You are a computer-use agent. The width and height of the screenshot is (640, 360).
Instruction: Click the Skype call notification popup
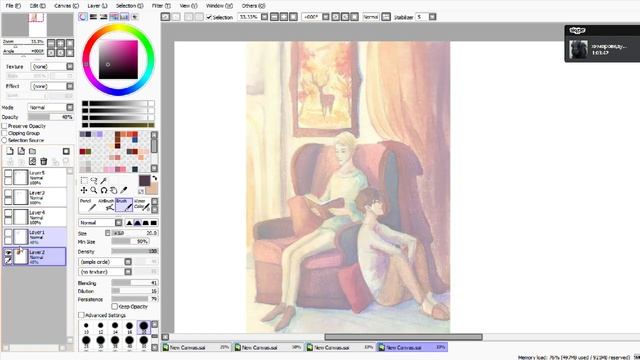[602, 43]
